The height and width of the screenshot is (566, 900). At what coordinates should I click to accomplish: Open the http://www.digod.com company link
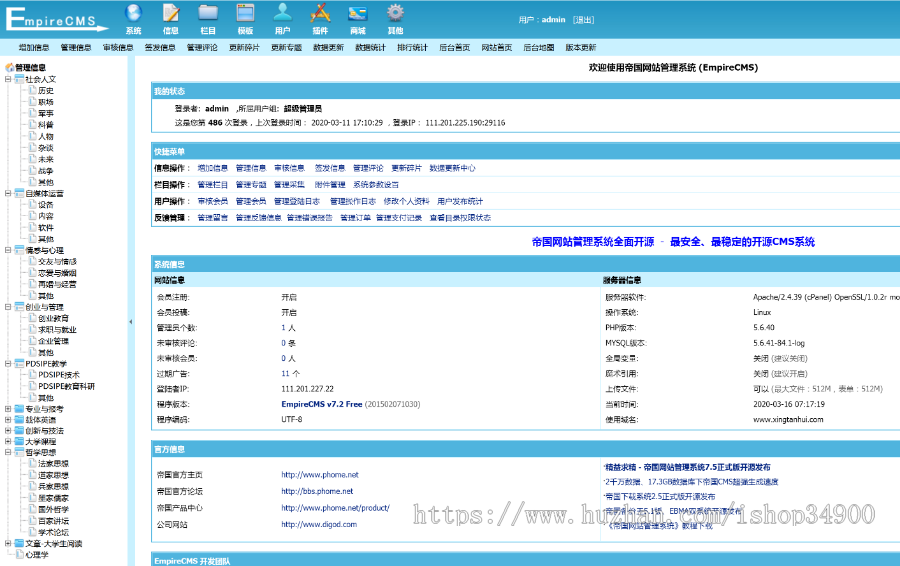click(x=319, y=525)
